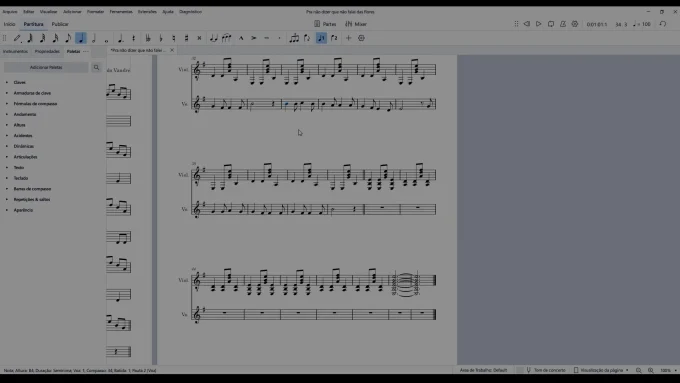
Task: Click Adicionar Paletas button
Action: (46, 68)
